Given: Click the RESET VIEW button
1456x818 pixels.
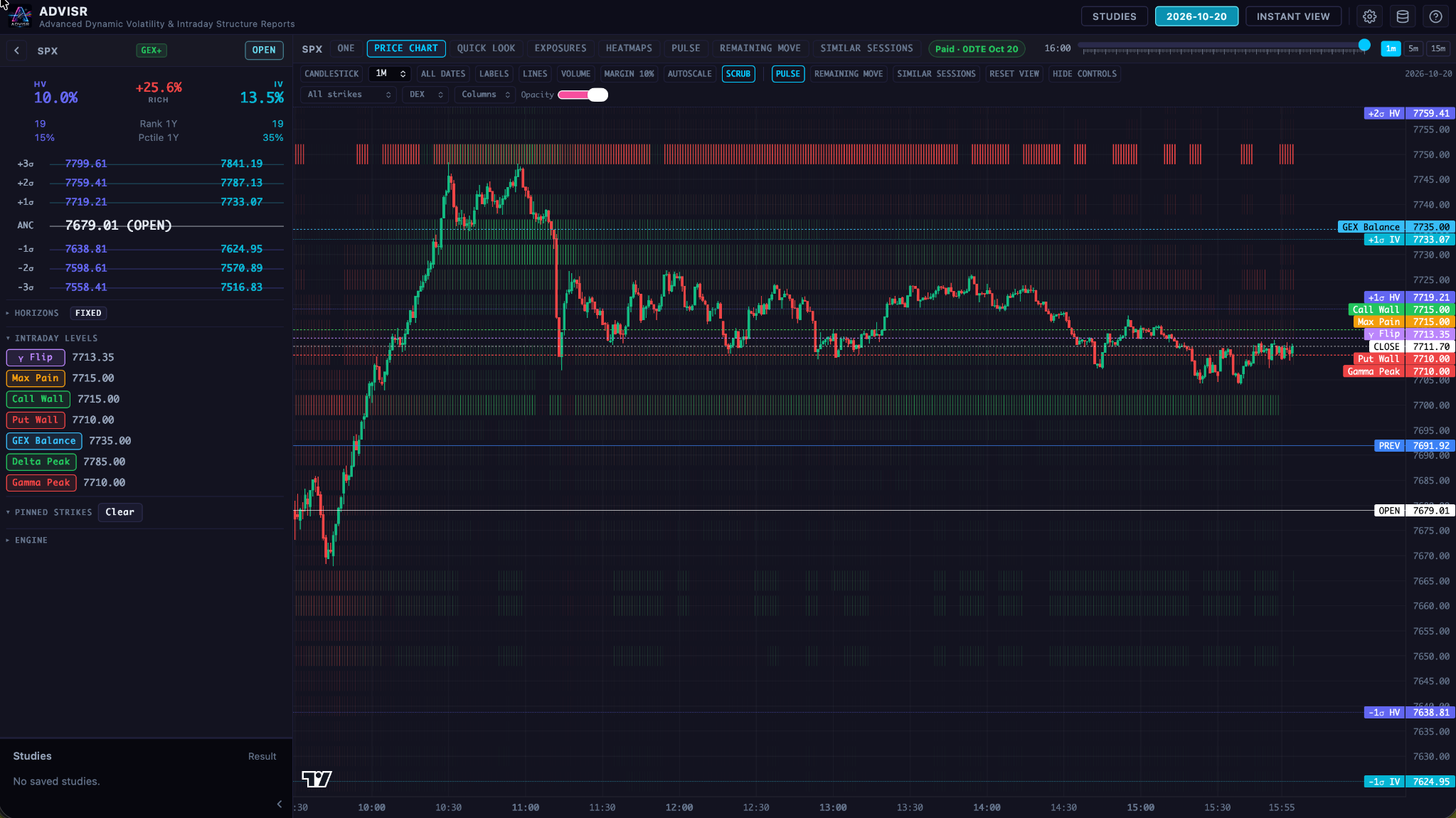Looking at the screenshot, I should click(x=1014, y=74).
